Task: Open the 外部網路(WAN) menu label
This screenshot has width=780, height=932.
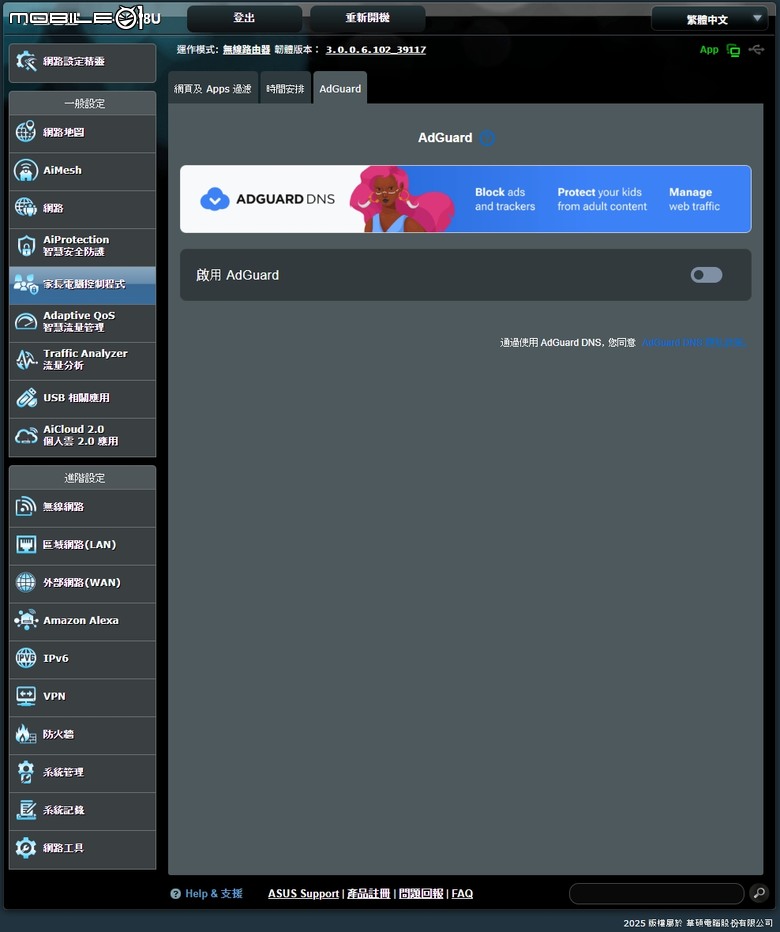Action: pyautogui.click(x=81, y=582)
